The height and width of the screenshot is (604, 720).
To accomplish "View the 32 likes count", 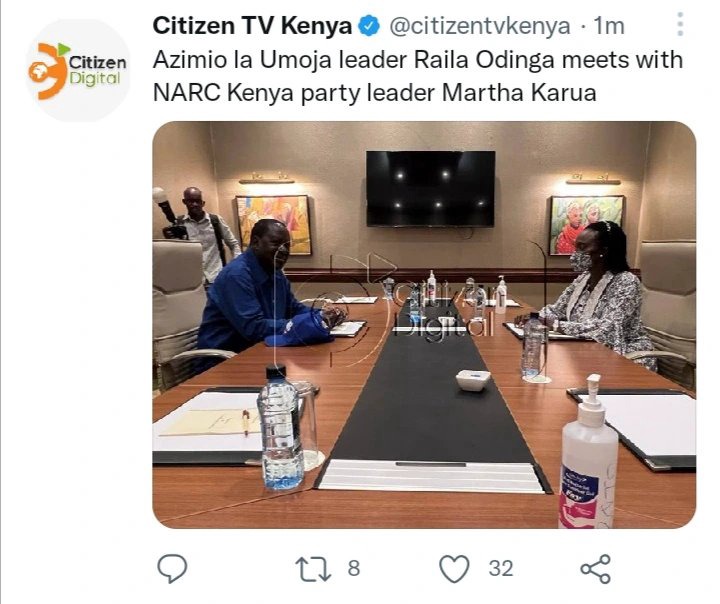I will [x=501, y=568].
